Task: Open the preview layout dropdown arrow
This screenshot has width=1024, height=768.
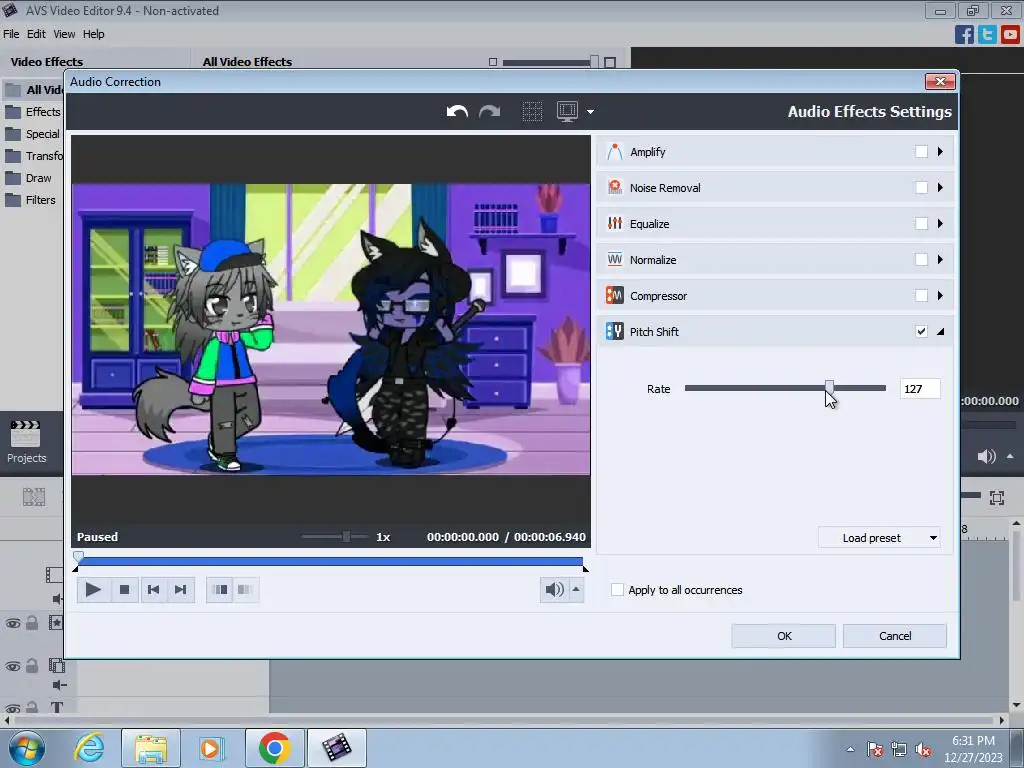Action: pos(590,112)
